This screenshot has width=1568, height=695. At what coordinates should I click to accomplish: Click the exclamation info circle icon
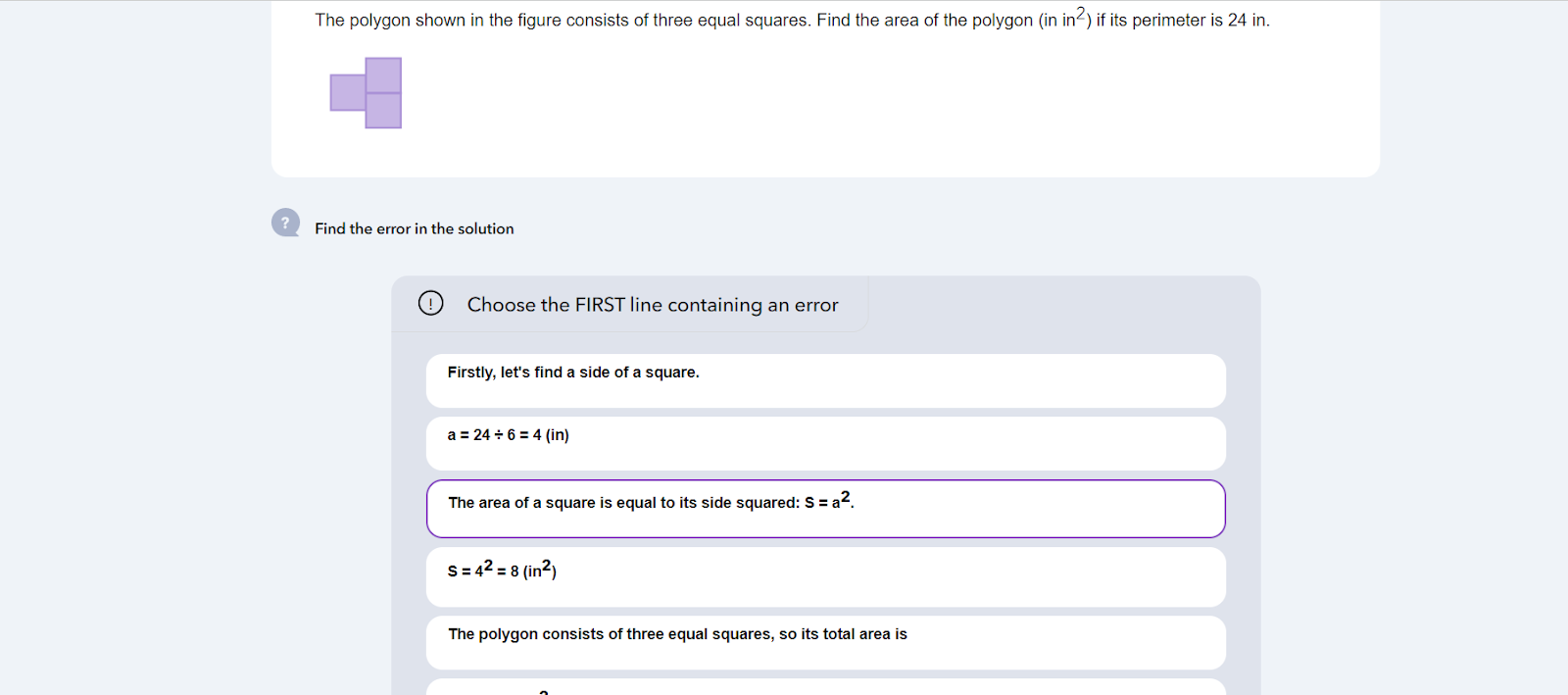point(430,303)
